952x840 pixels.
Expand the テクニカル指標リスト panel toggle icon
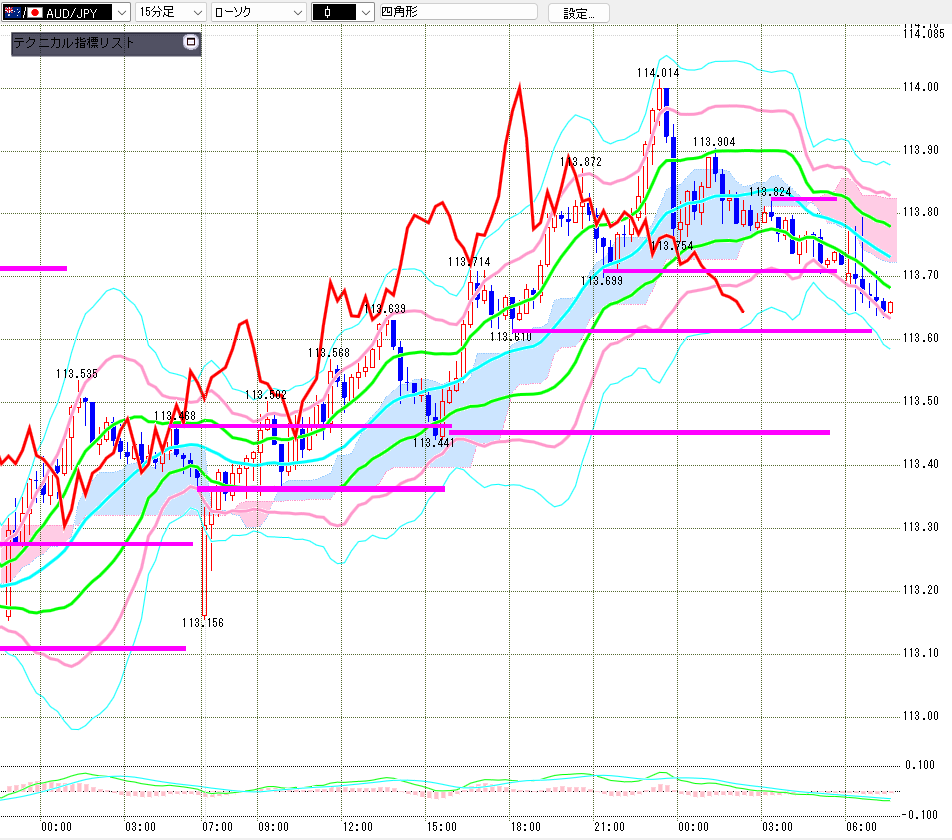pyautogui.click(x=191, y=42)
